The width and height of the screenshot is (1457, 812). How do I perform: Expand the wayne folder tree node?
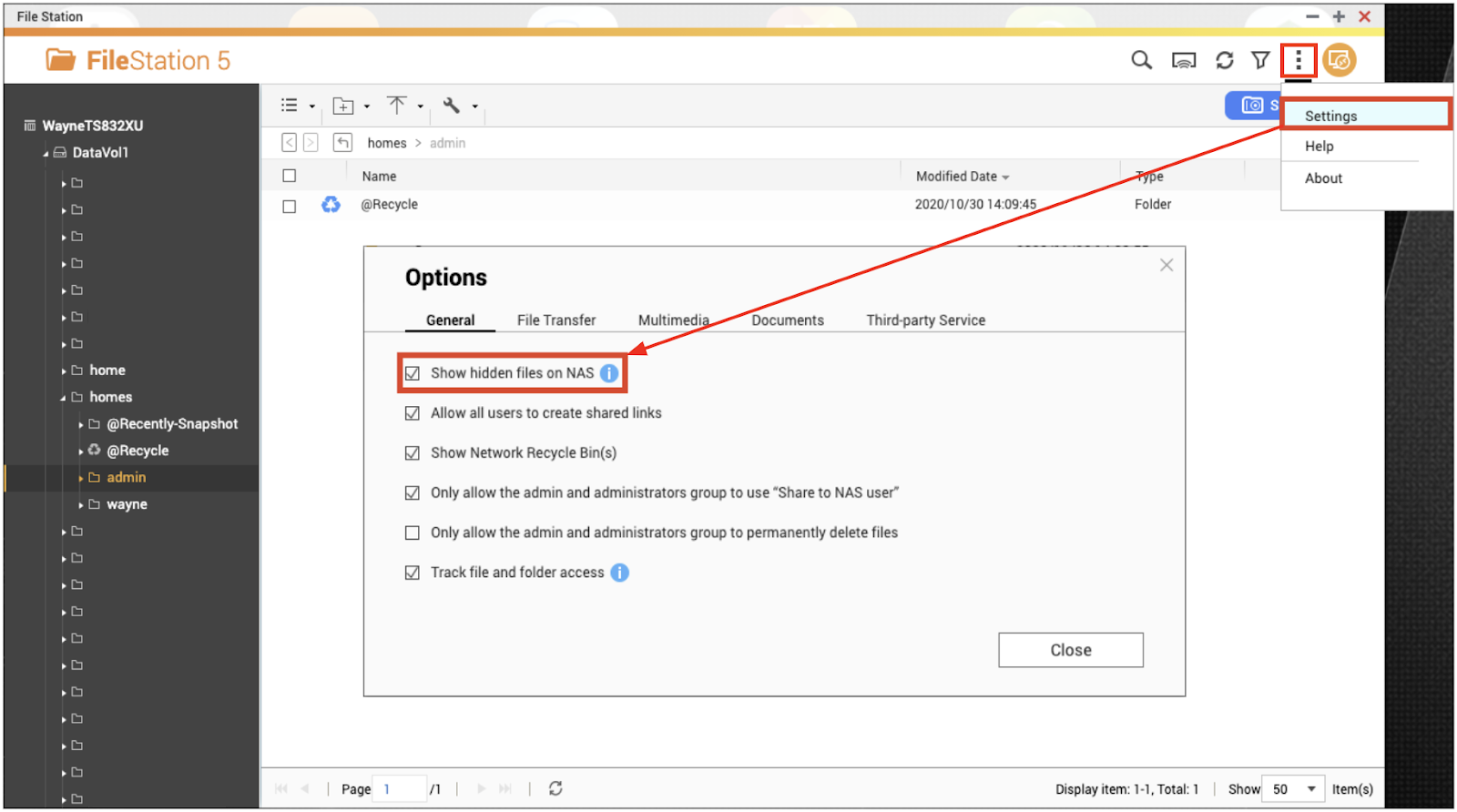(x=81, y=505)
